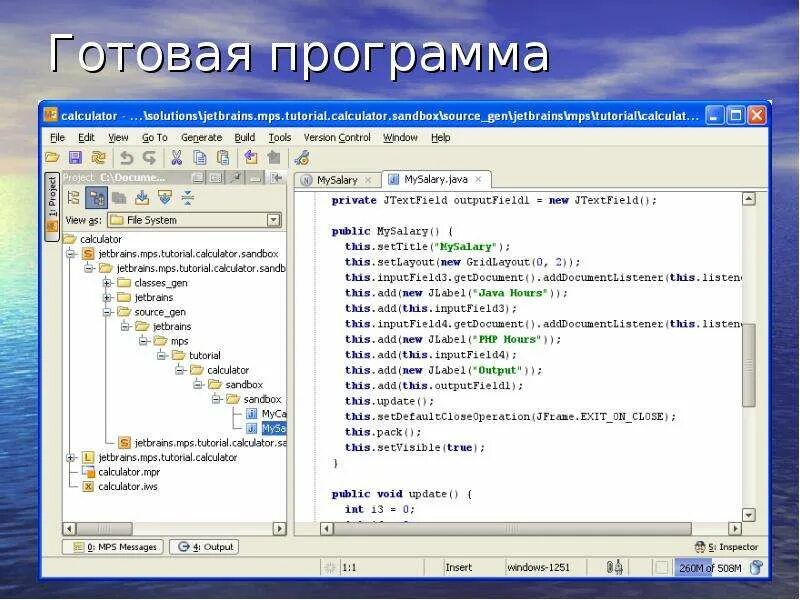Open the Generate menu

(x=202, y=138)
